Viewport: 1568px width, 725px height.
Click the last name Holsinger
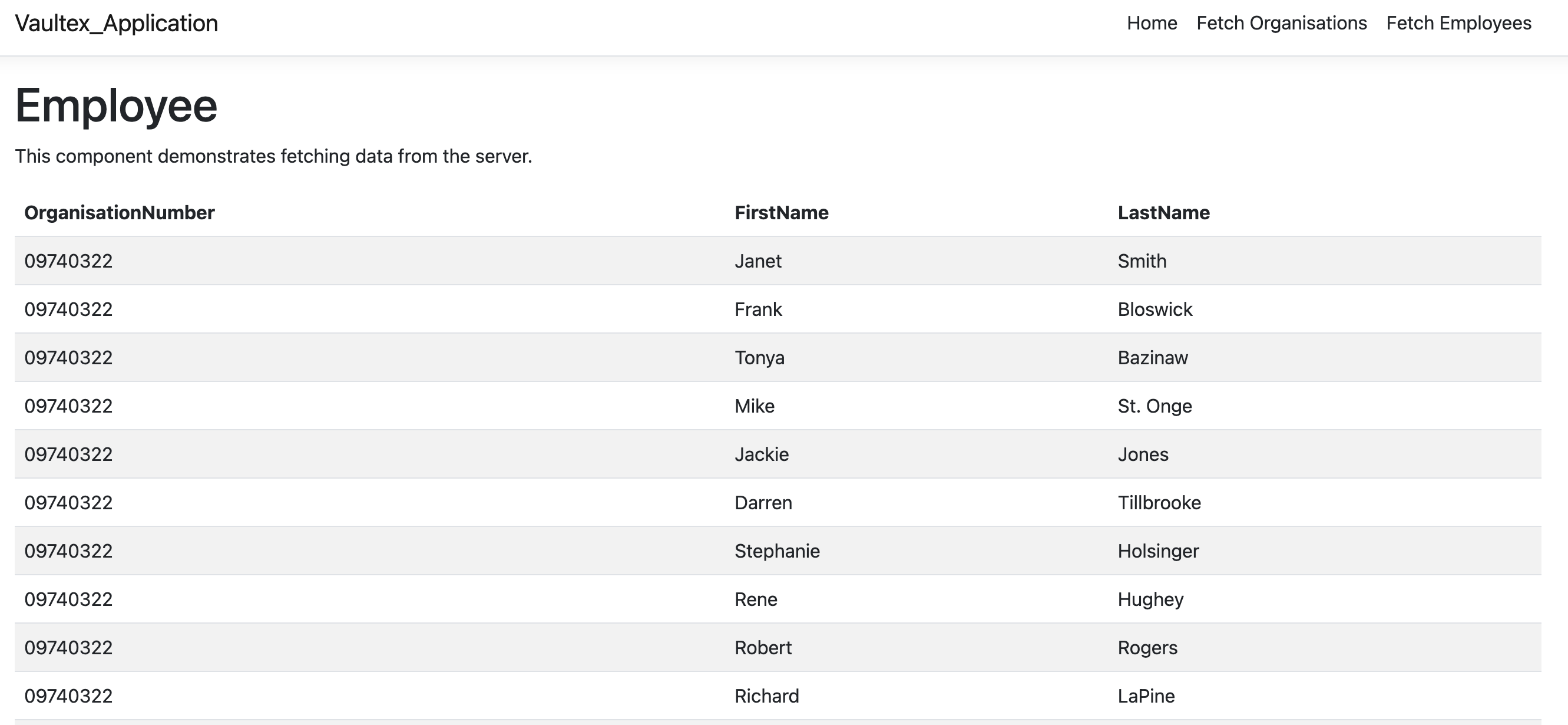1157,551
